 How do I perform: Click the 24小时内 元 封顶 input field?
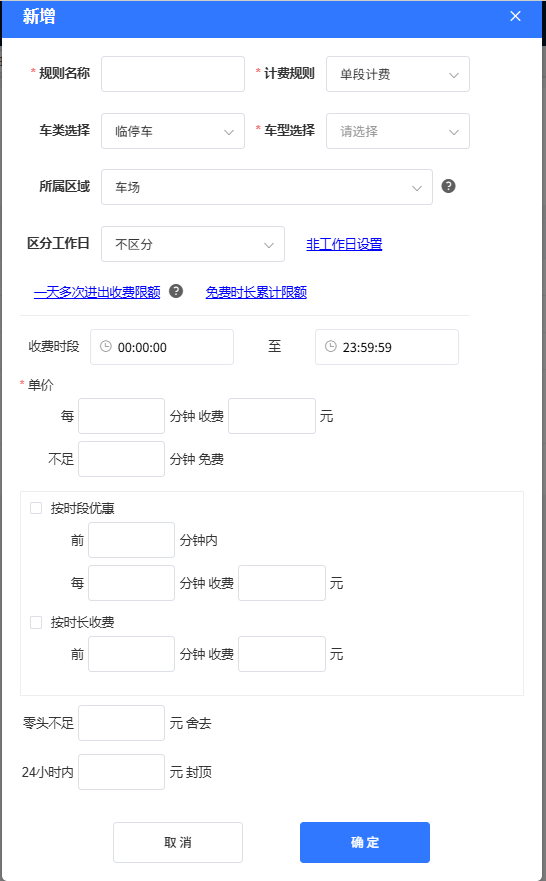coord(121,772)
